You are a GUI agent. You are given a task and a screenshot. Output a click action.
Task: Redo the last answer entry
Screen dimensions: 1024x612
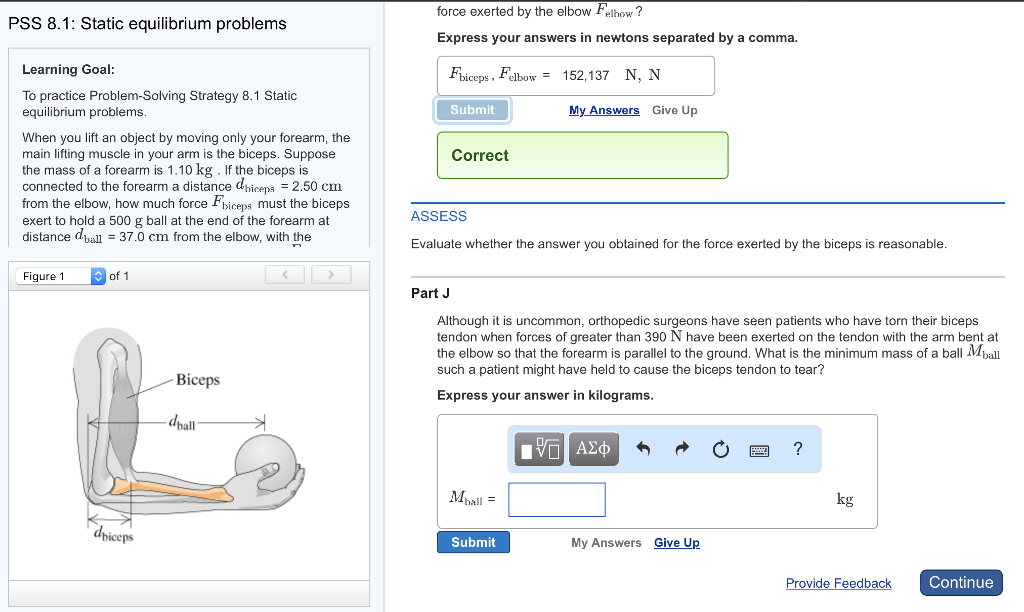(681, 449)
